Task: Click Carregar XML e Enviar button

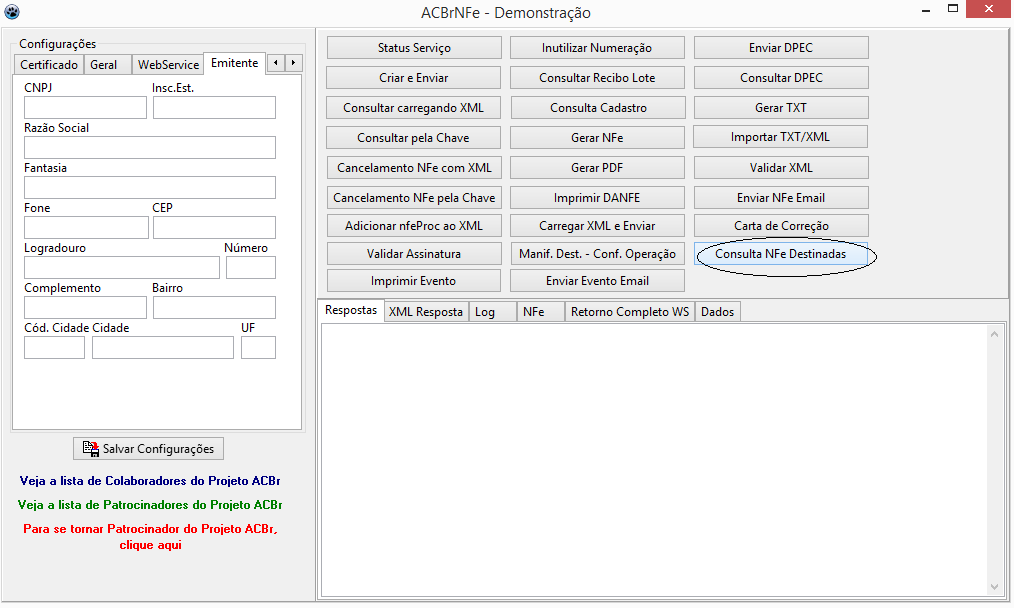Action: tap(598, 226)
